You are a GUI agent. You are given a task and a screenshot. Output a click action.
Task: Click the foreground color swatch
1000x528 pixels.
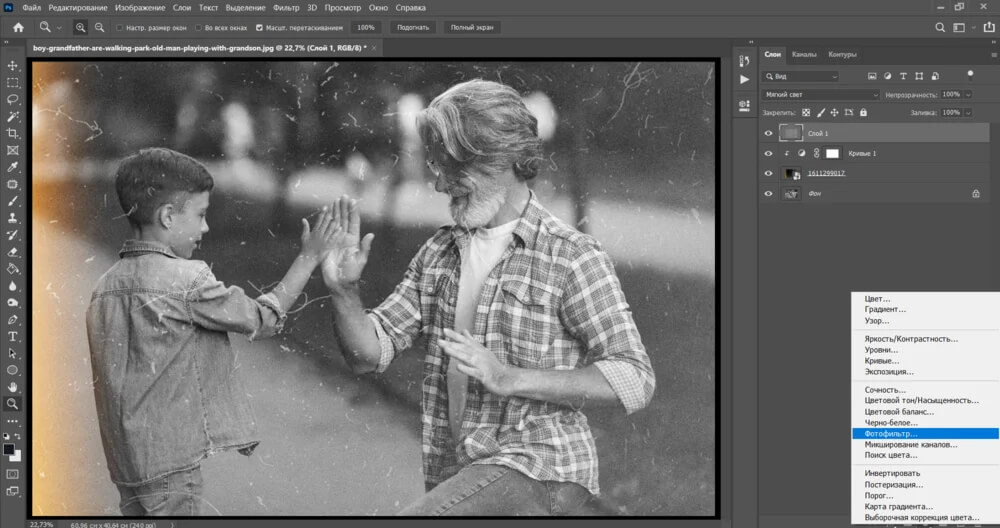10,449
